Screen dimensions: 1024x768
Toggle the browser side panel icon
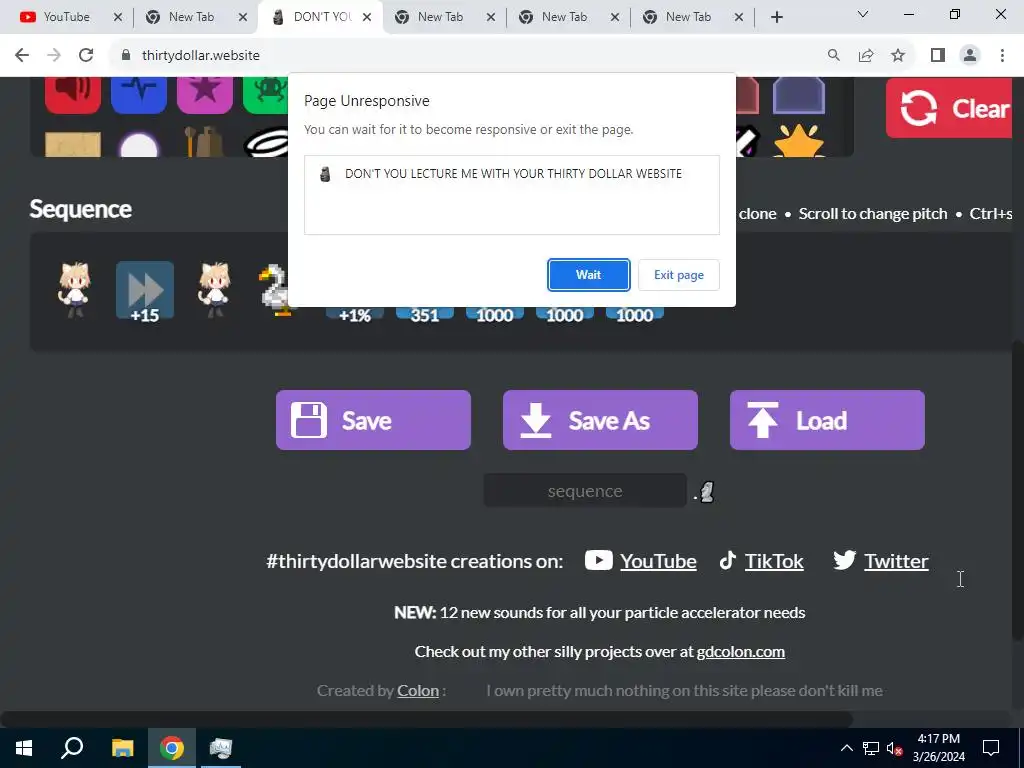[x=938, y=56]
